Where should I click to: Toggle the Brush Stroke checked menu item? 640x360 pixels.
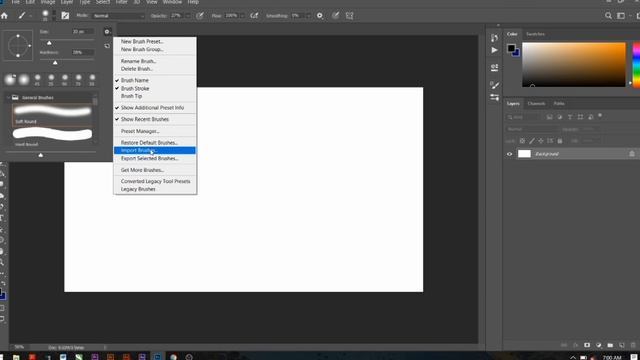[135, 88]
